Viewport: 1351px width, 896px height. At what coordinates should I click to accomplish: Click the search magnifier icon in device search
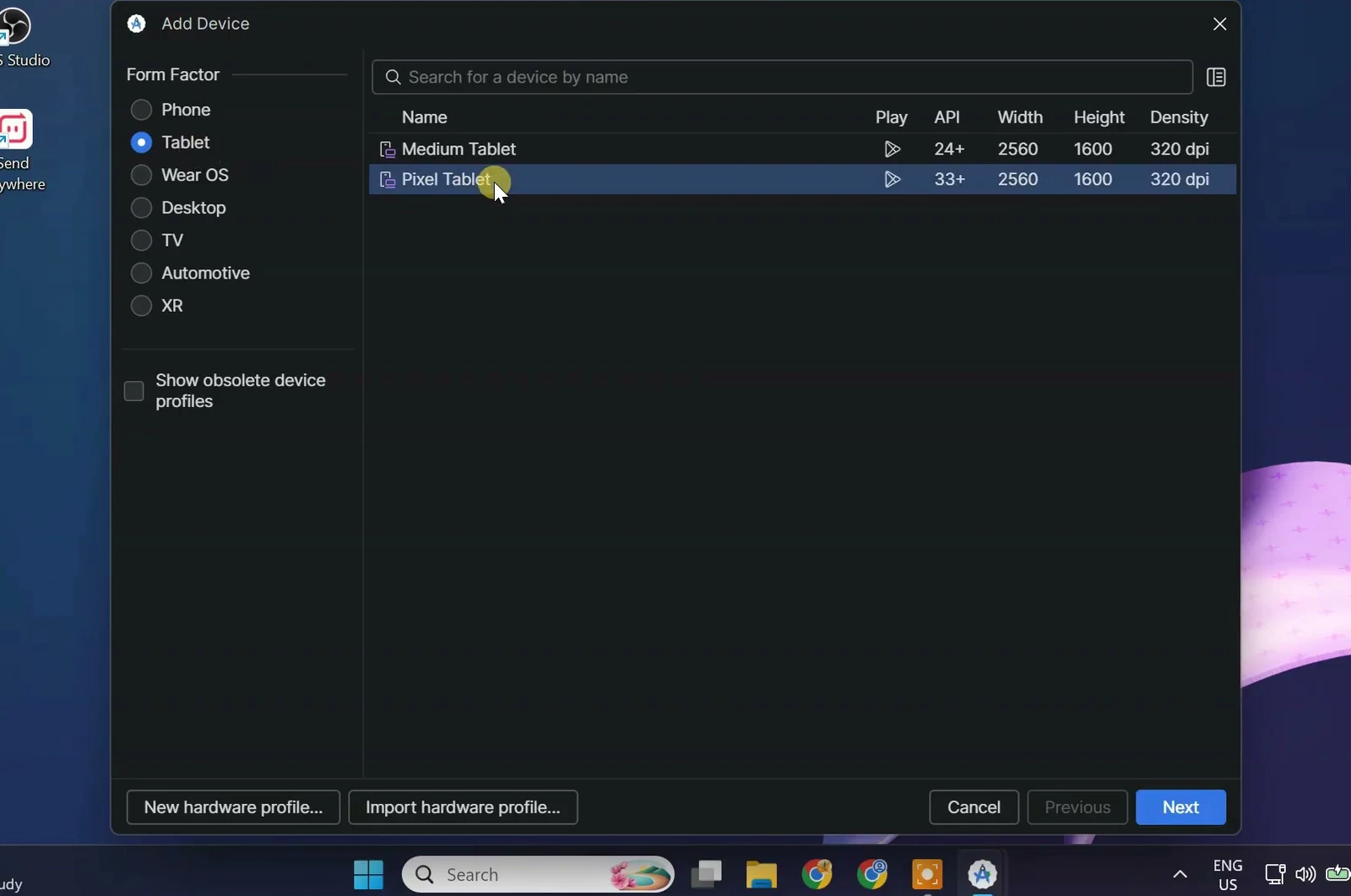[393, 77]
